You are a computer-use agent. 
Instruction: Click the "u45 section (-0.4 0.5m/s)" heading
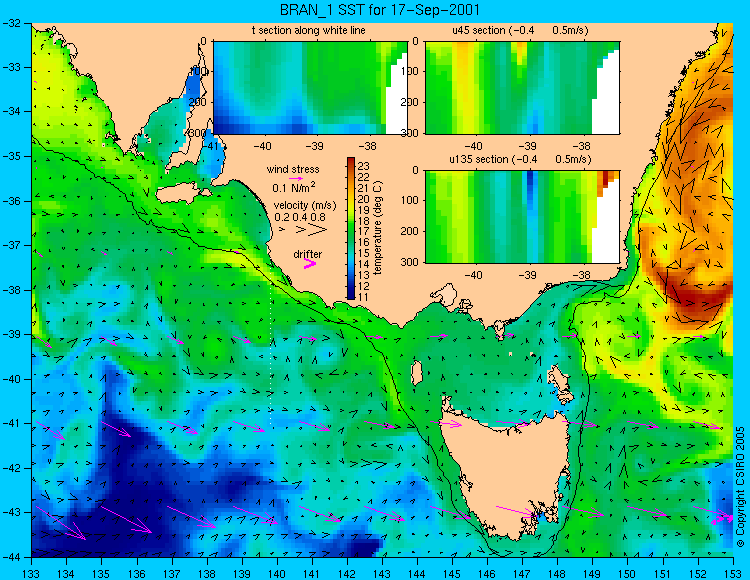pyautogui.click(x=520, y=30)
